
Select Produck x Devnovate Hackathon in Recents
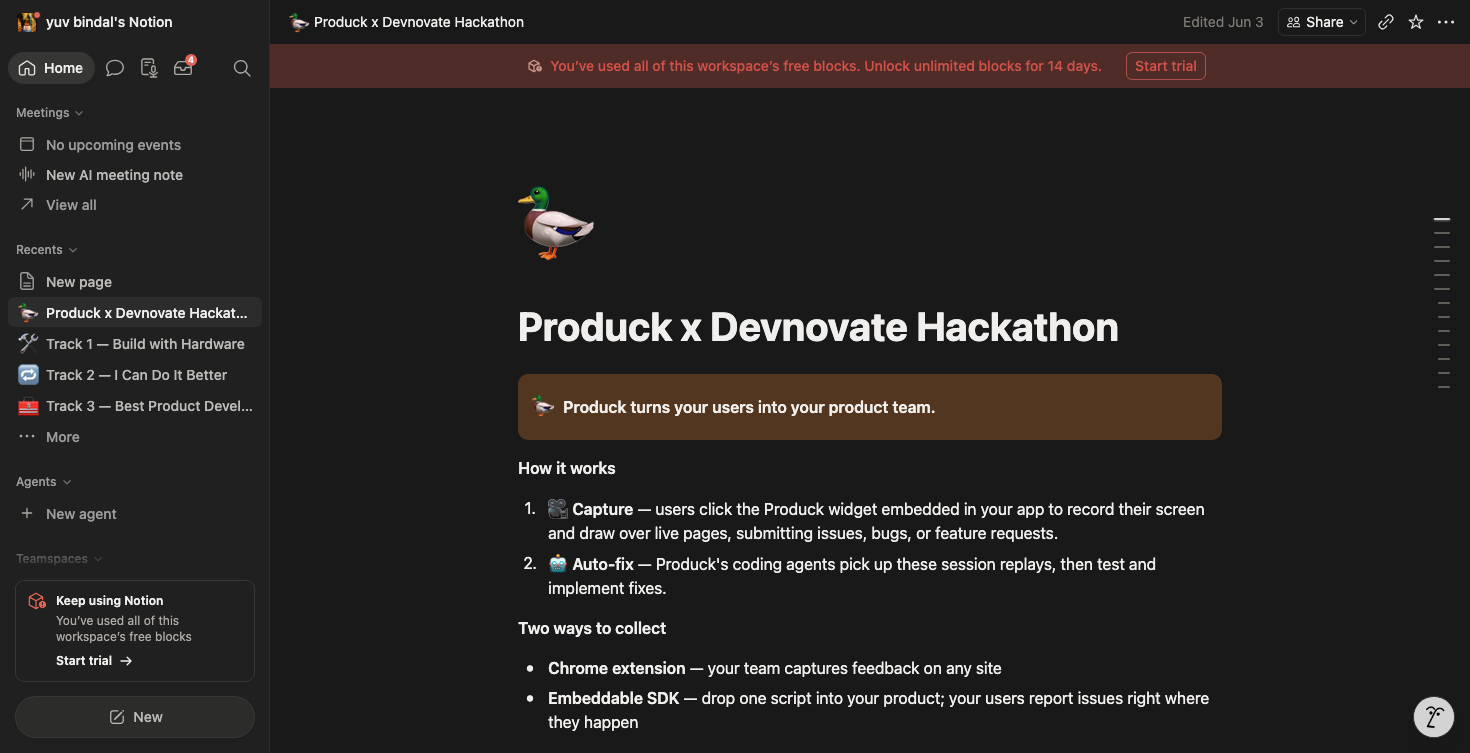coord(135,313)
